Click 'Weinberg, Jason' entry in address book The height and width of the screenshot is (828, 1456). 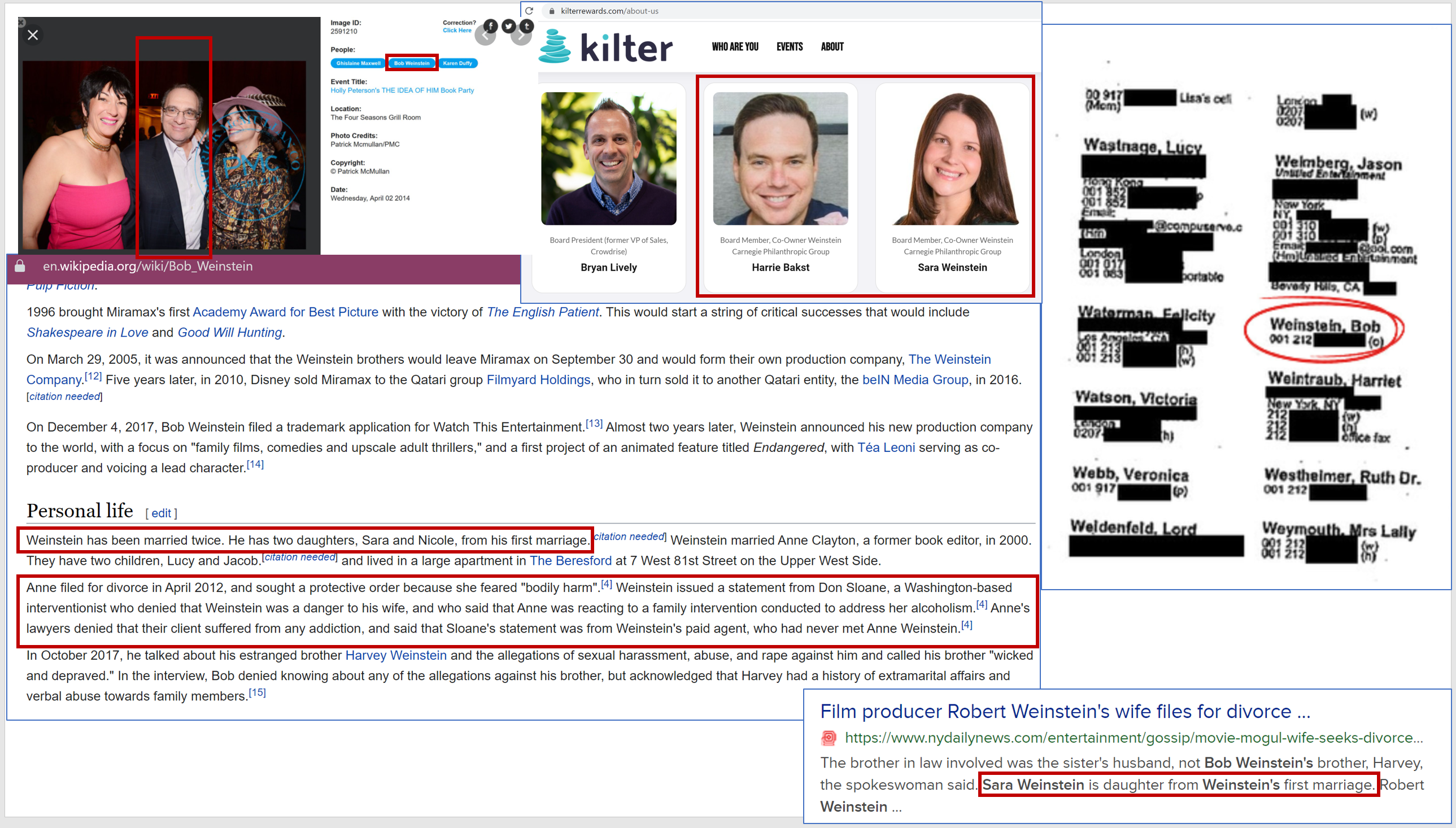[1339, 163]
